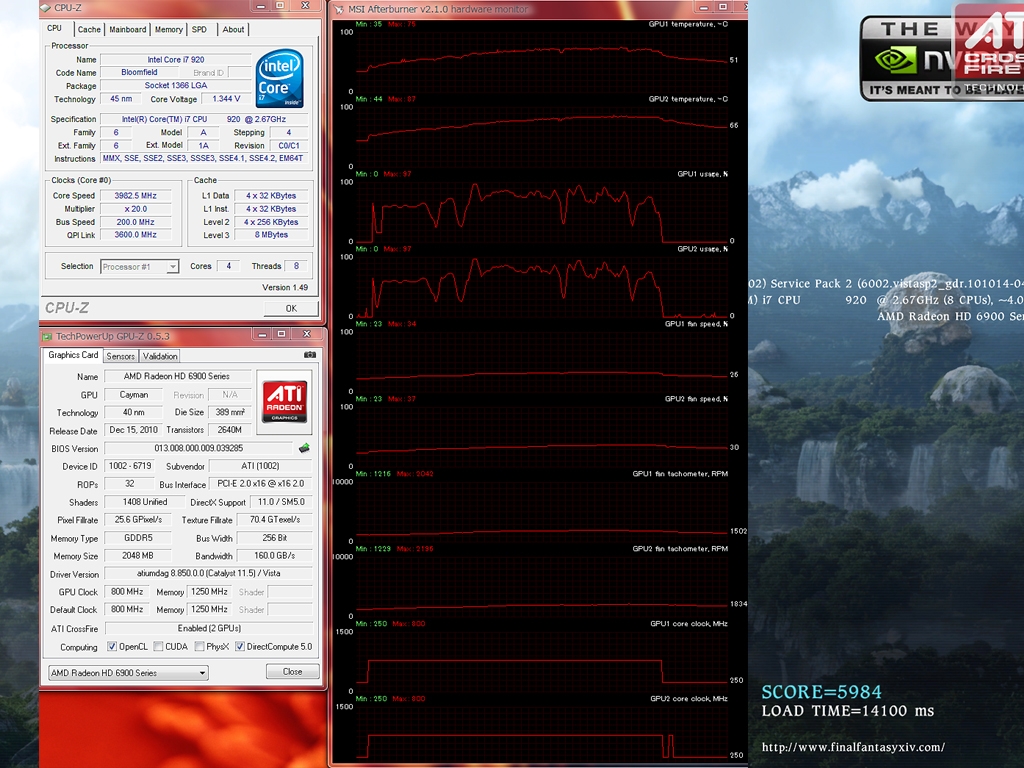This screenshot has width=1024, height=768.
Task: Close the GPU-Z window with X
Action: 306,334
